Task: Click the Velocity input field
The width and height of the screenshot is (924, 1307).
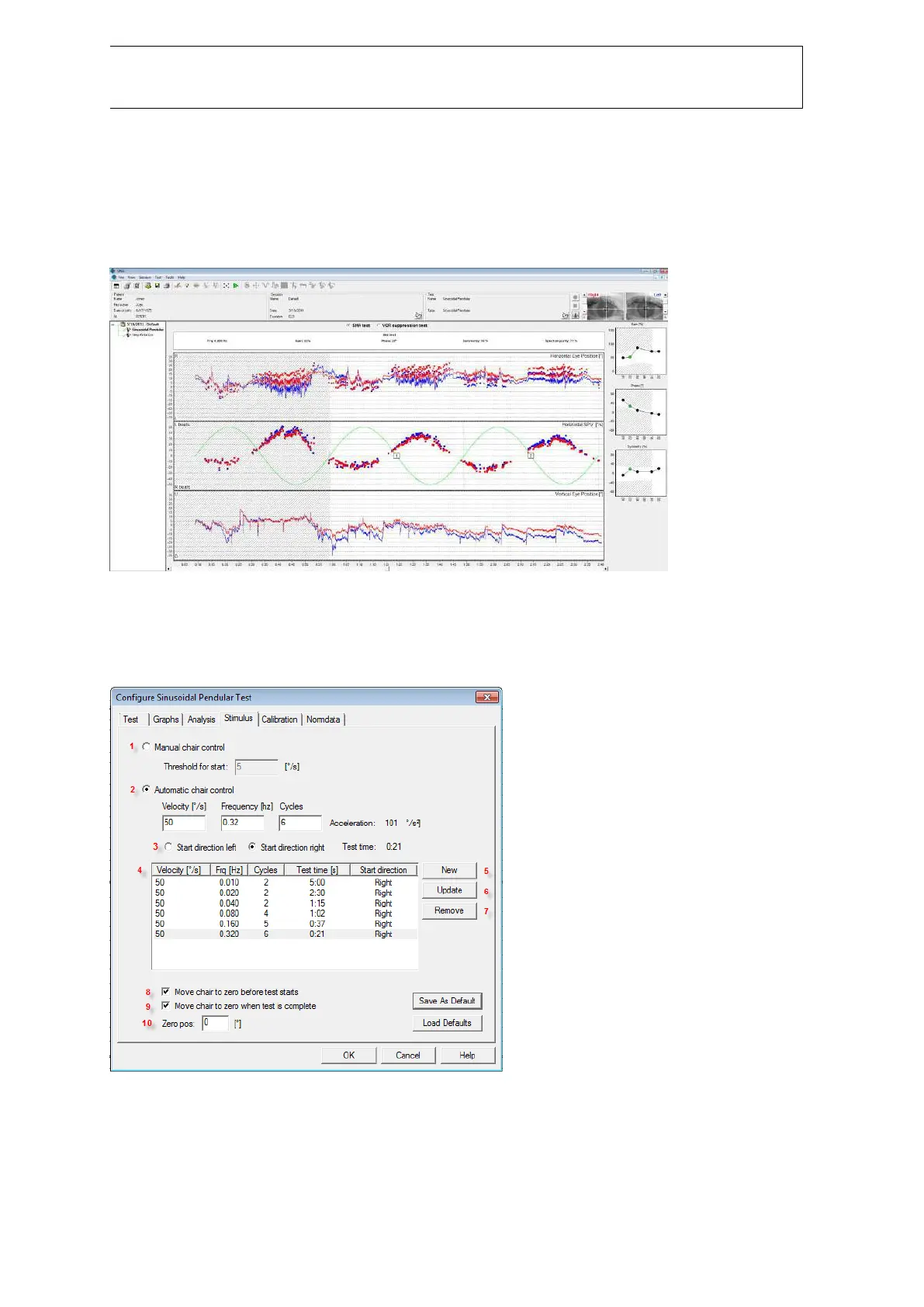Action: (184, 823)
